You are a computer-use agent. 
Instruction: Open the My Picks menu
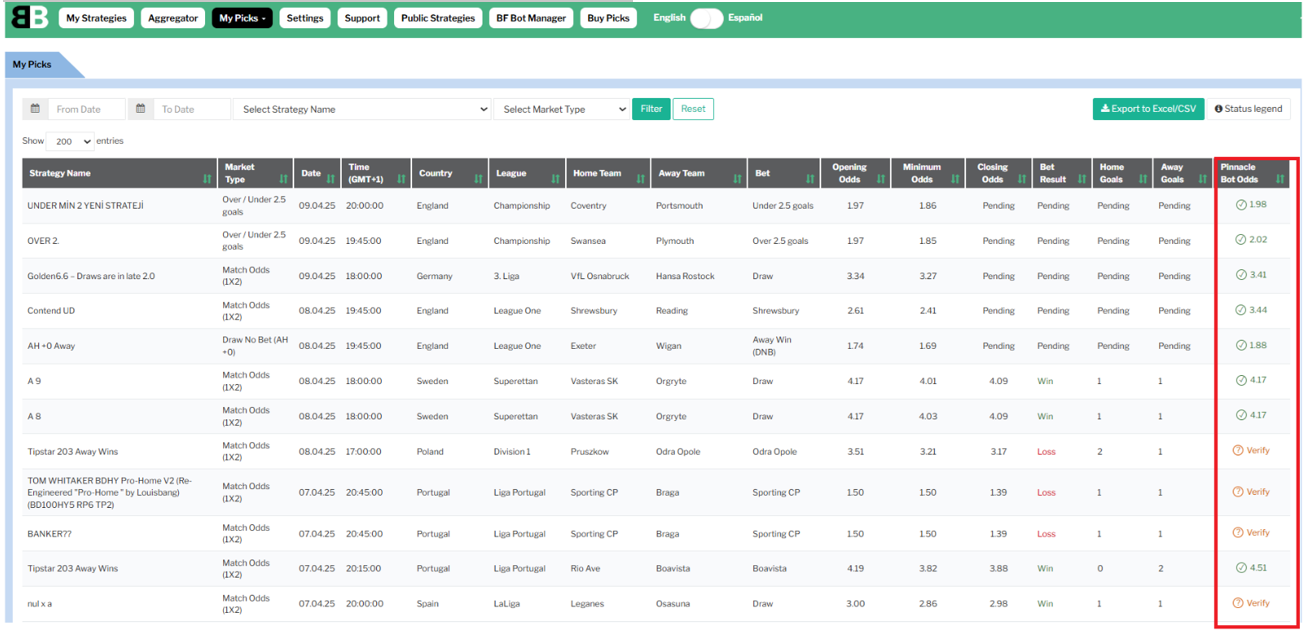[242, 18]
